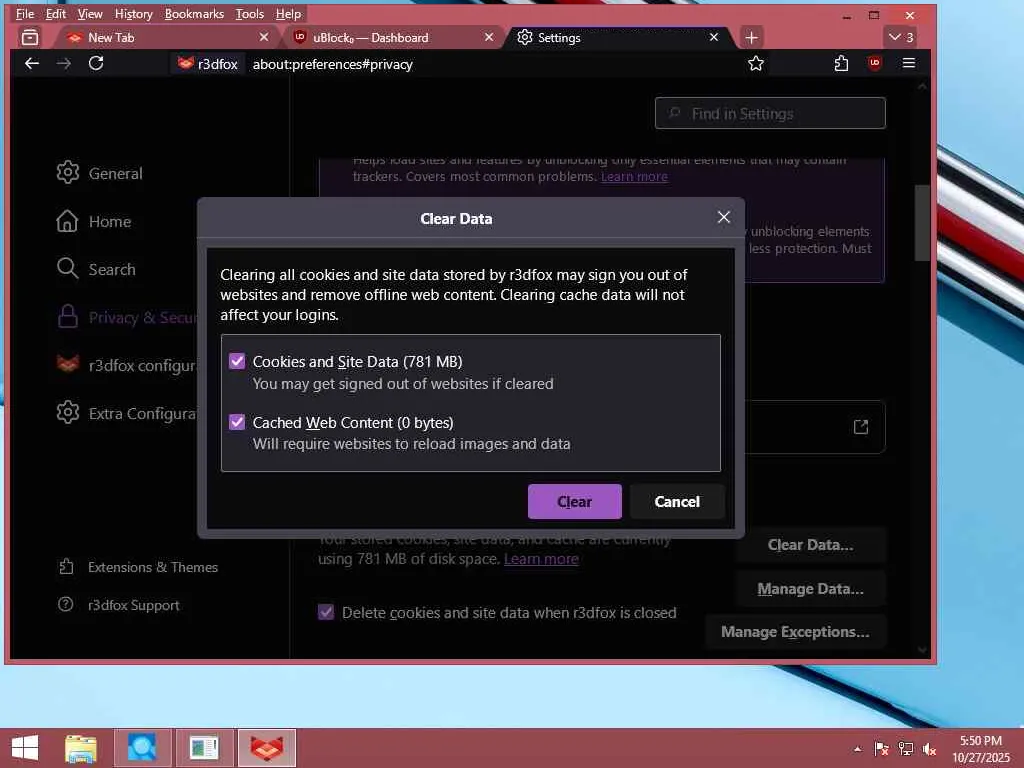Open Search settings category
Viewport: 1024px width, 768px height.
click(96, 269)
